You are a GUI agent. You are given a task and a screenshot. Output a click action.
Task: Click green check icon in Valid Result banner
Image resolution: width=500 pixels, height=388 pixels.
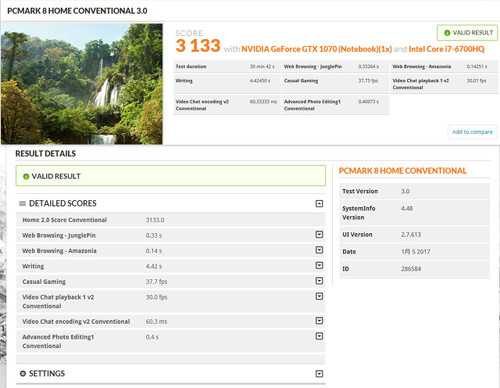point(26,176)
